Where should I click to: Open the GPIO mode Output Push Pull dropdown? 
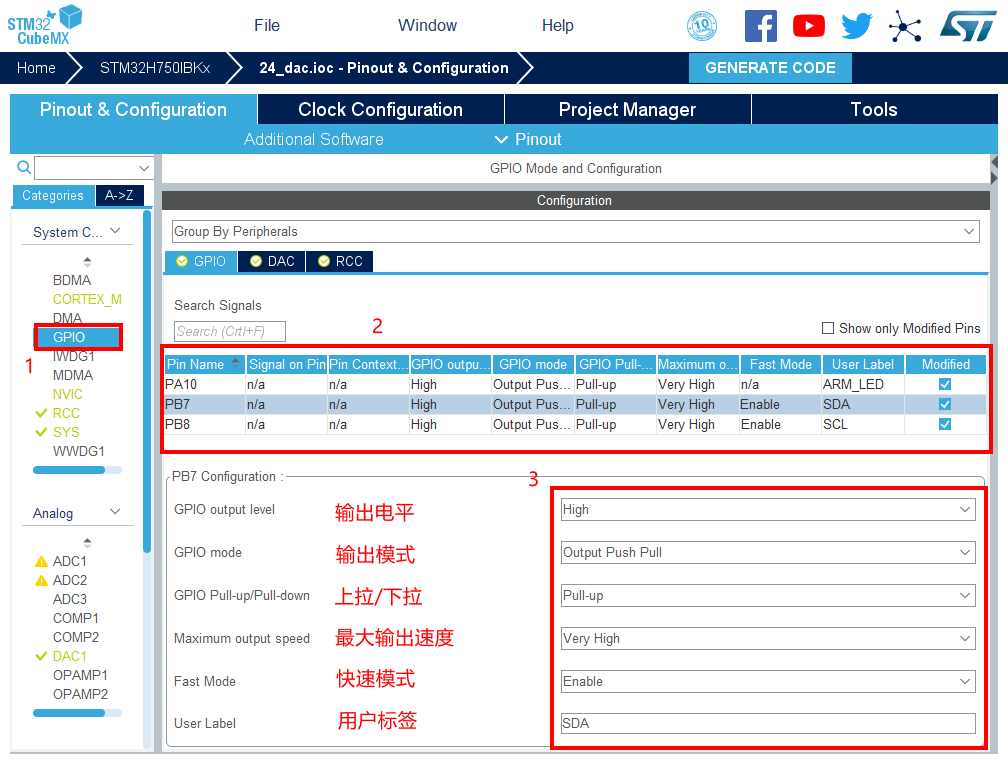point(767,552)
